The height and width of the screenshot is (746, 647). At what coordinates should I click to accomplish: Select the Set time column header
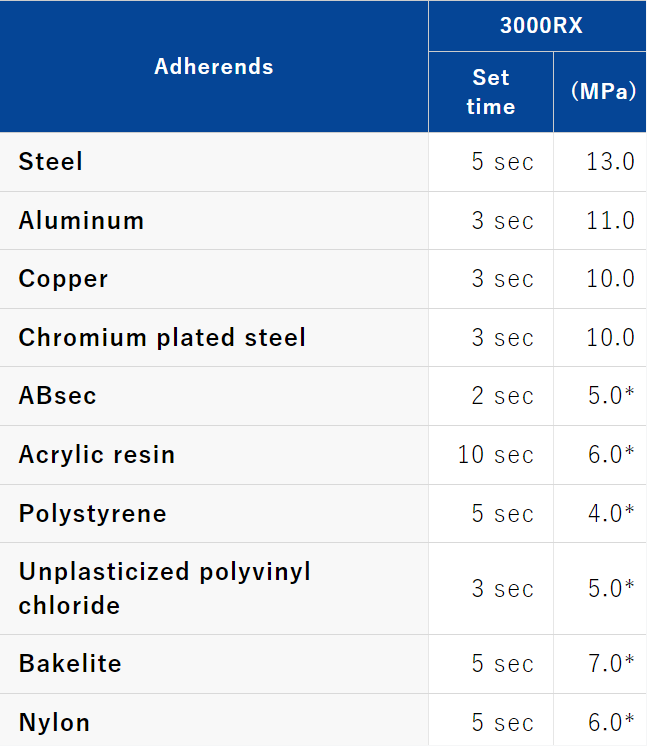coord(490,92)
